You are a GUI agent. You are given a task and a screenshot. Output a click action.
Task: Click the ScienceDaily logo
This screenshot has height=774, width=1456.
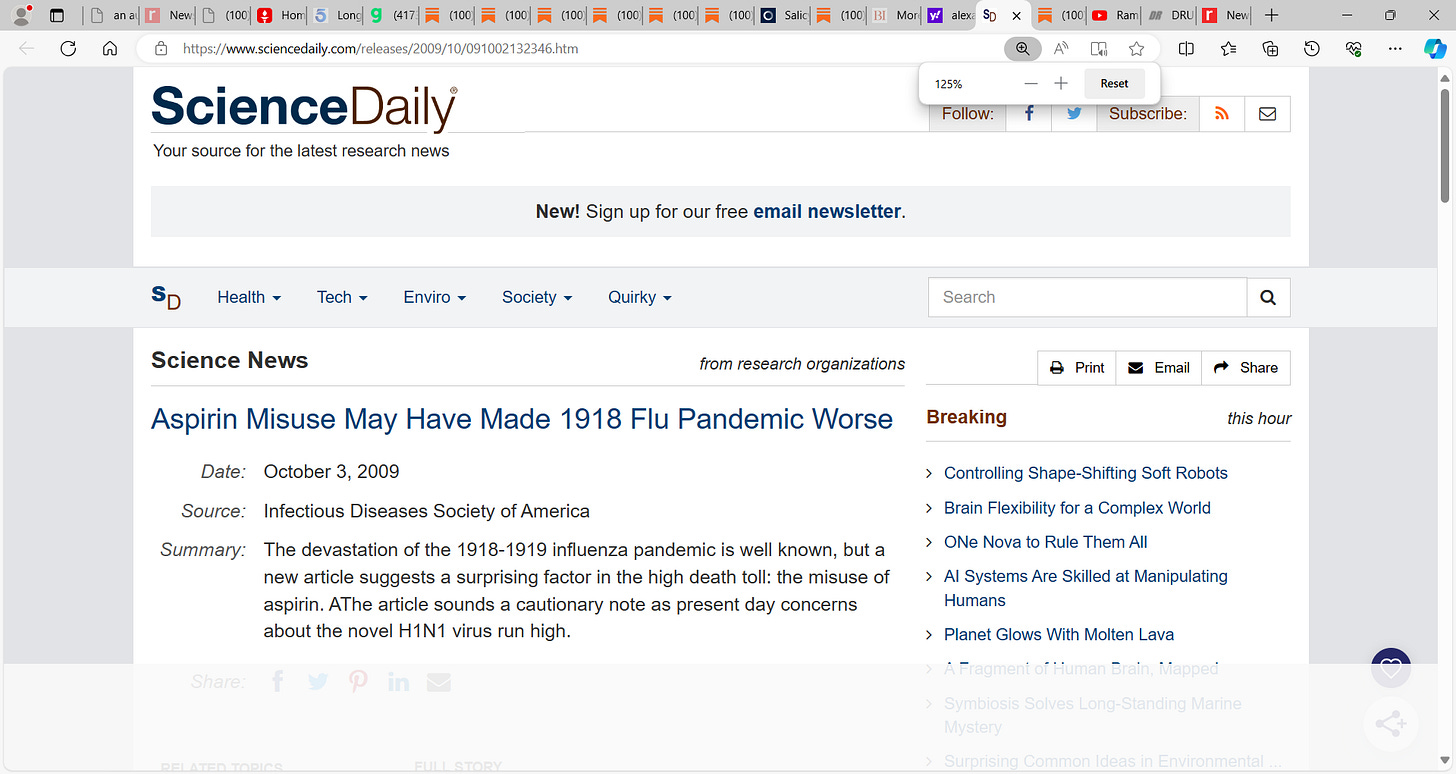(x=304, y=108)
